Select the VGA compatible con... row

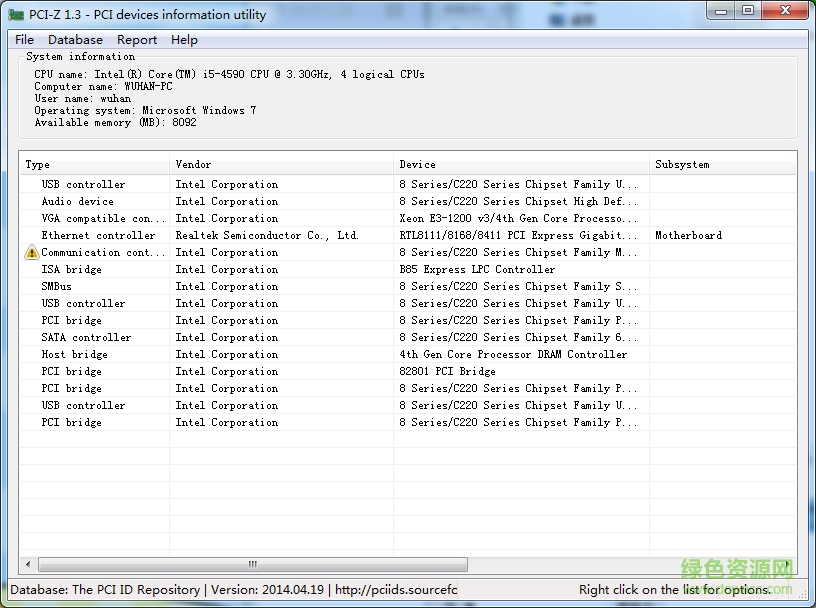point(408,219)
